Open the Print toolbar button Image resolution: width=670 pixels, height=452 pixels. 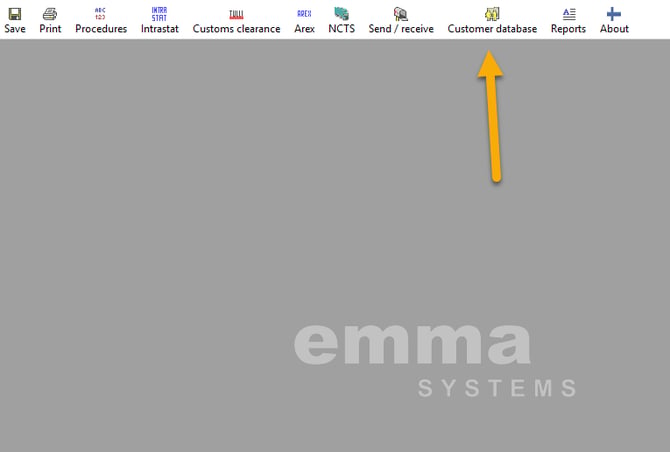click(50, 20)
